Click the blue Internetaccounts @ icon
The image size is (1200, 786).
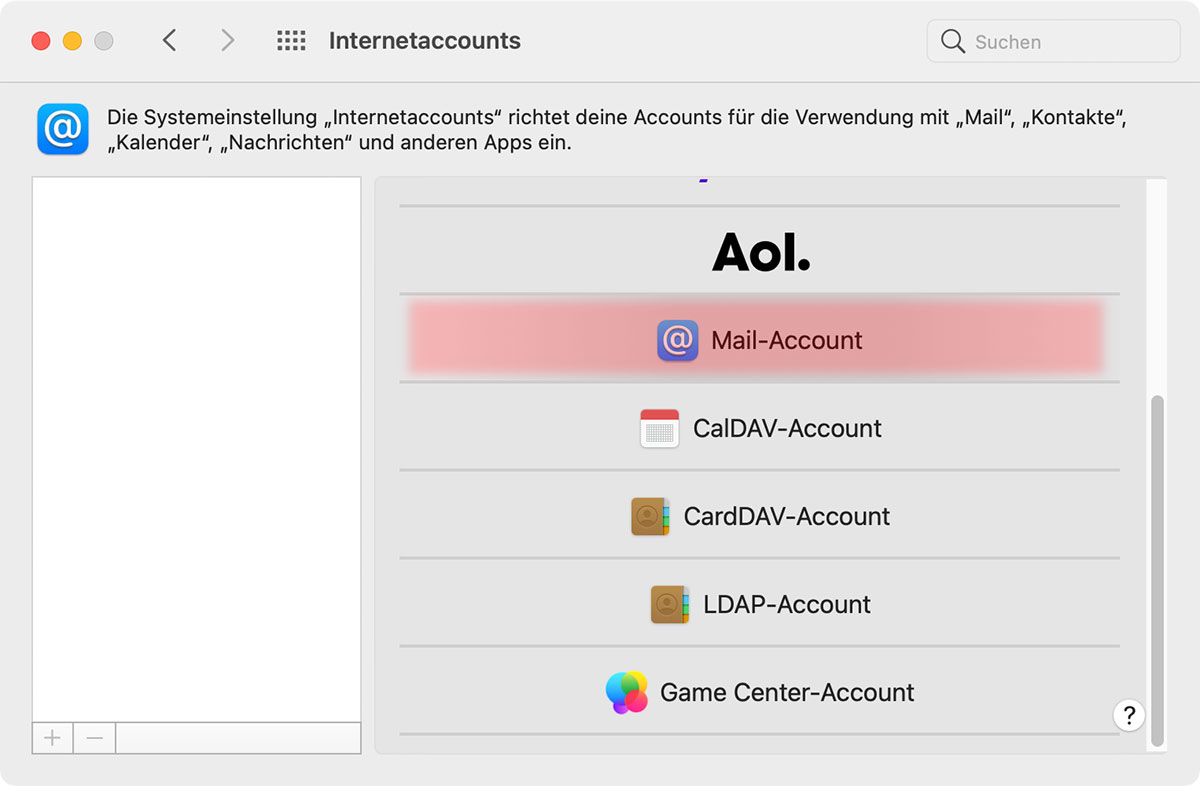[63, 129]
